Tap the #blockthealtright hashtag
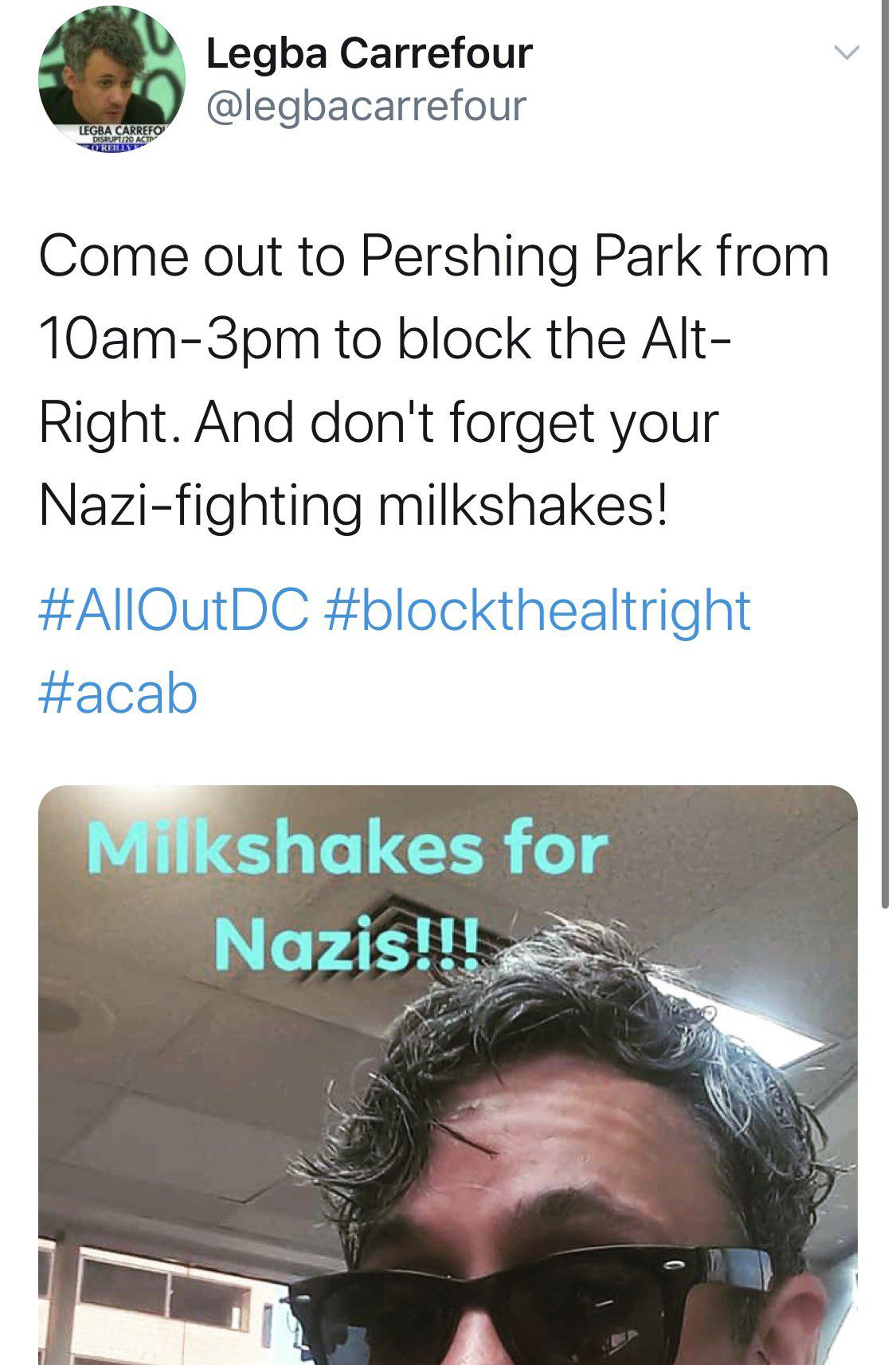This screenshot has width=896, height=1365. (538, 610)
